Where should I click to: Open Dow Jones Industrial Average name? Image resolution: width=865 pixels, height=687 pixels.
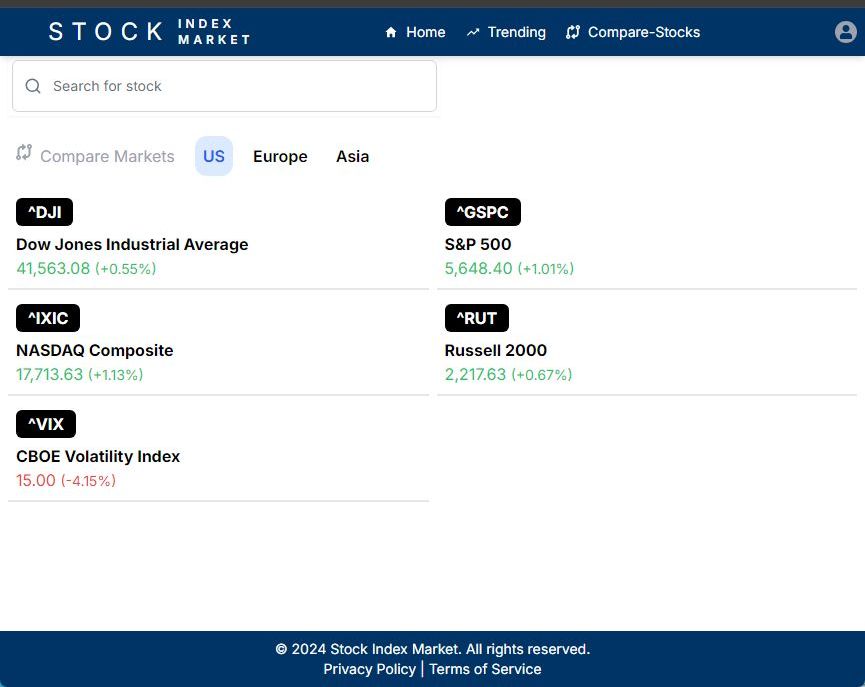[x=132, y=244]
